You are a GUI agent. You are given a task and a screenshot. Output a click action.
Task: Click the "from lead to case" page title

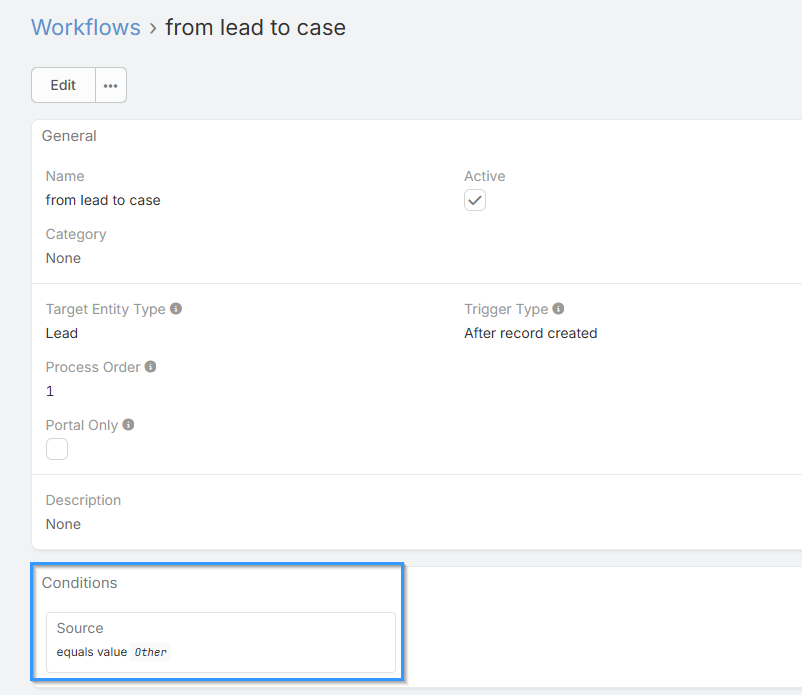coord(255,27)
